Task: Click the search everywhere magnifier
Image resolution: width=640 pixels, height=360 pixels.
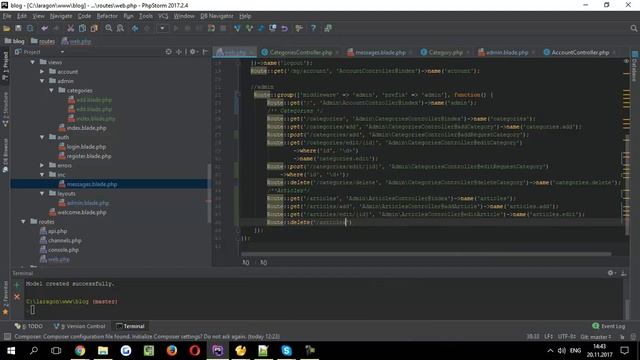Action: 633,28
